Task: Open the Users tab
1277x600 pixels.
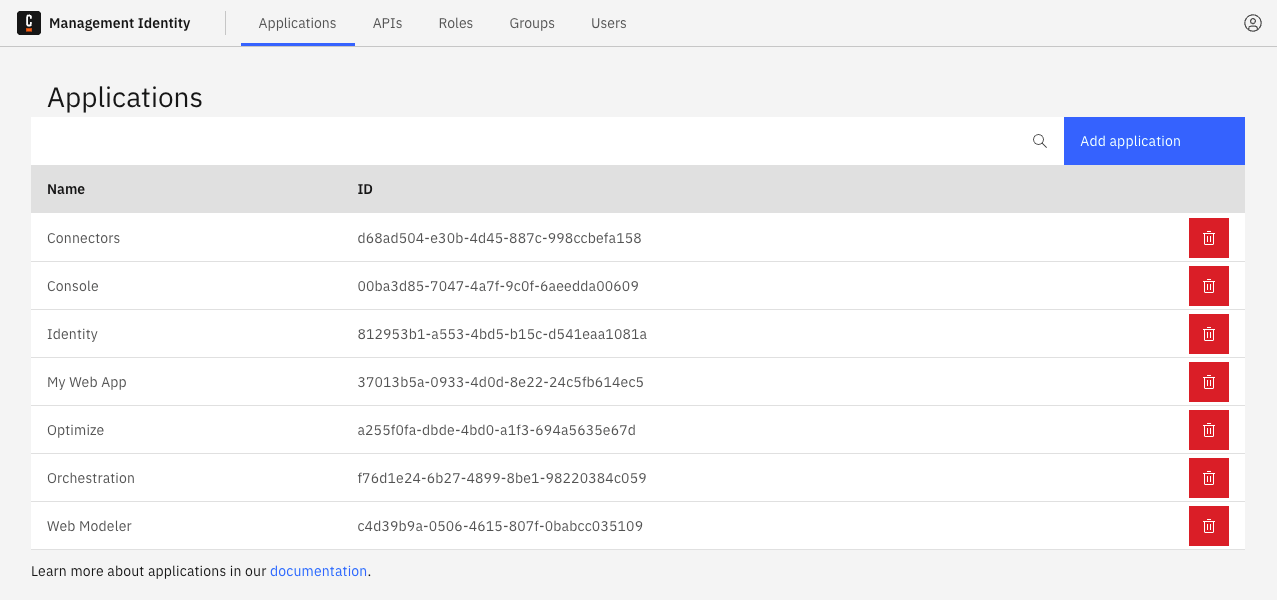Action: [608, 23]
